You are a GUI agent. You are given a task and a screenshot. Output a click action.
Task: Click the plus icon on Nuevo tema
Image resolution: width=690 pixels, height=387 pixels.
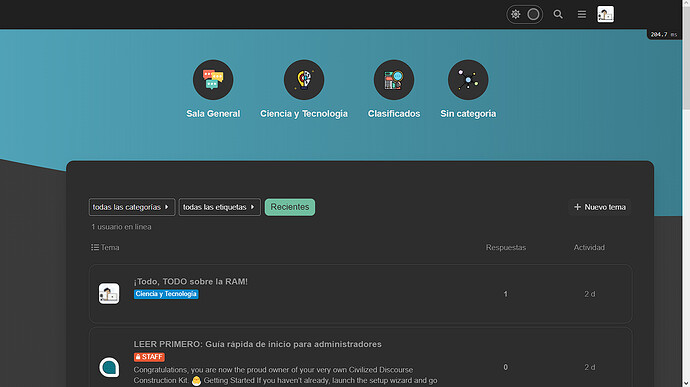[x=577, y=207]
